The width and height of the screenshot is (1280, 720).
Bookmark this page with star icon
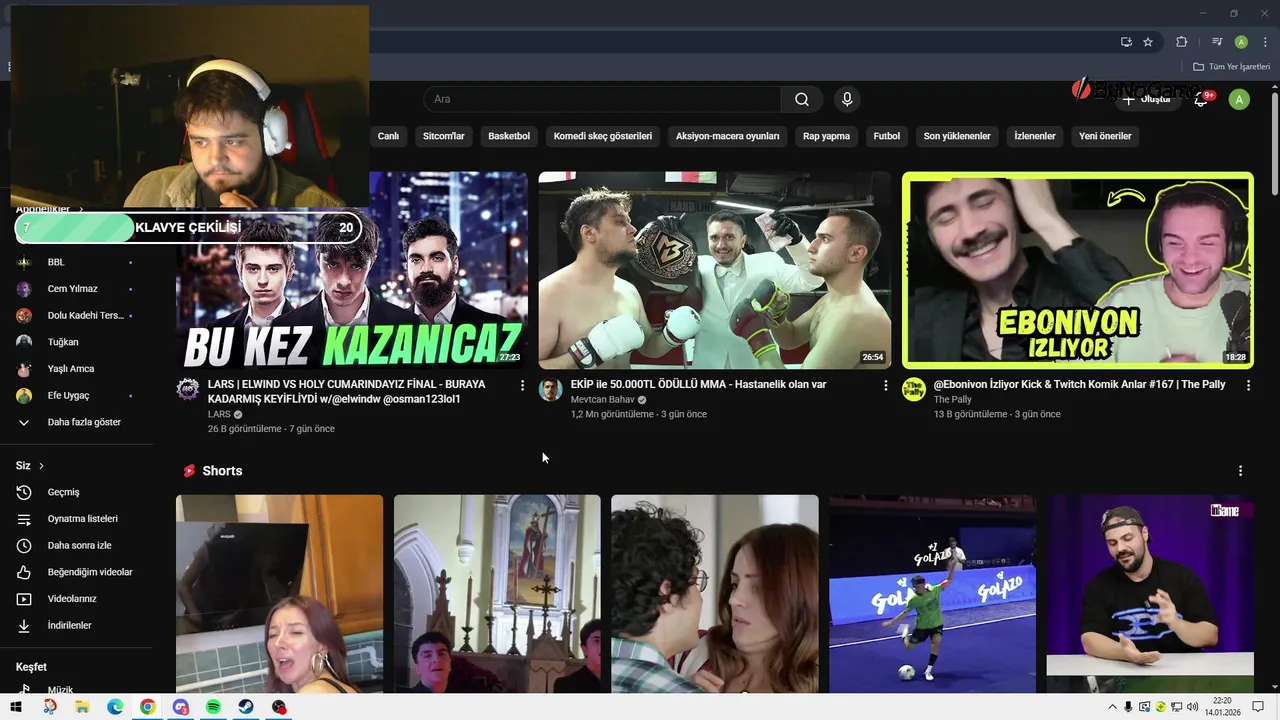point(1148,42)
